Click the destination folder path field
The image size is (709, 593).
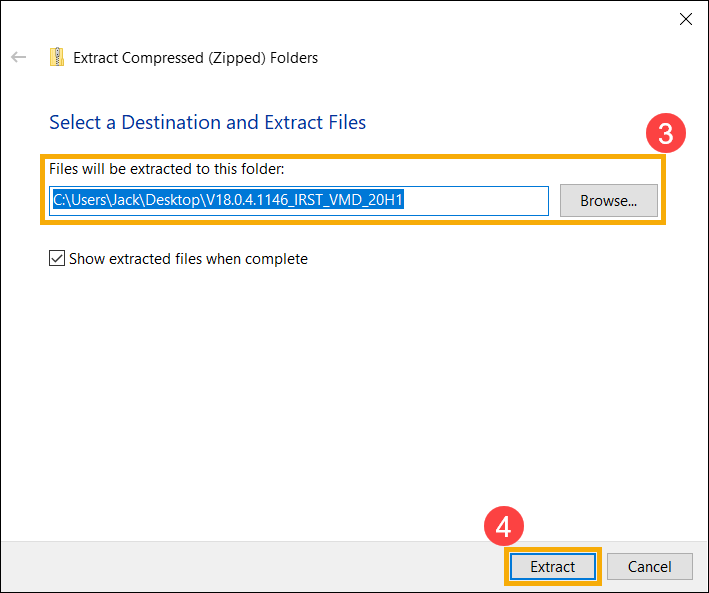(x=299, y=200)
